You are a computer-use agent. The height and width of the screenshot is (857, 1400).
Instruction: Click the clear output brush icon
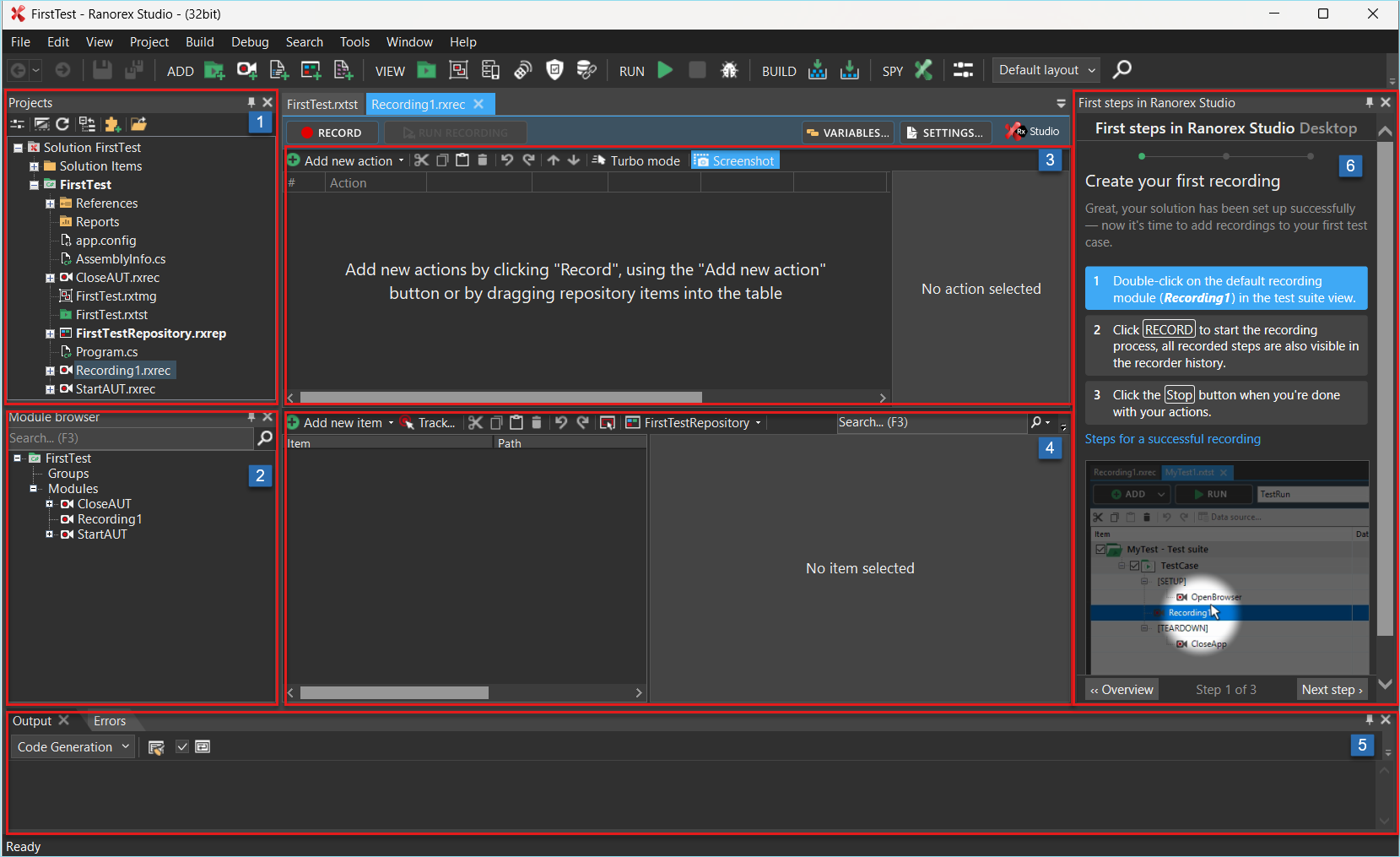[155, 747]
